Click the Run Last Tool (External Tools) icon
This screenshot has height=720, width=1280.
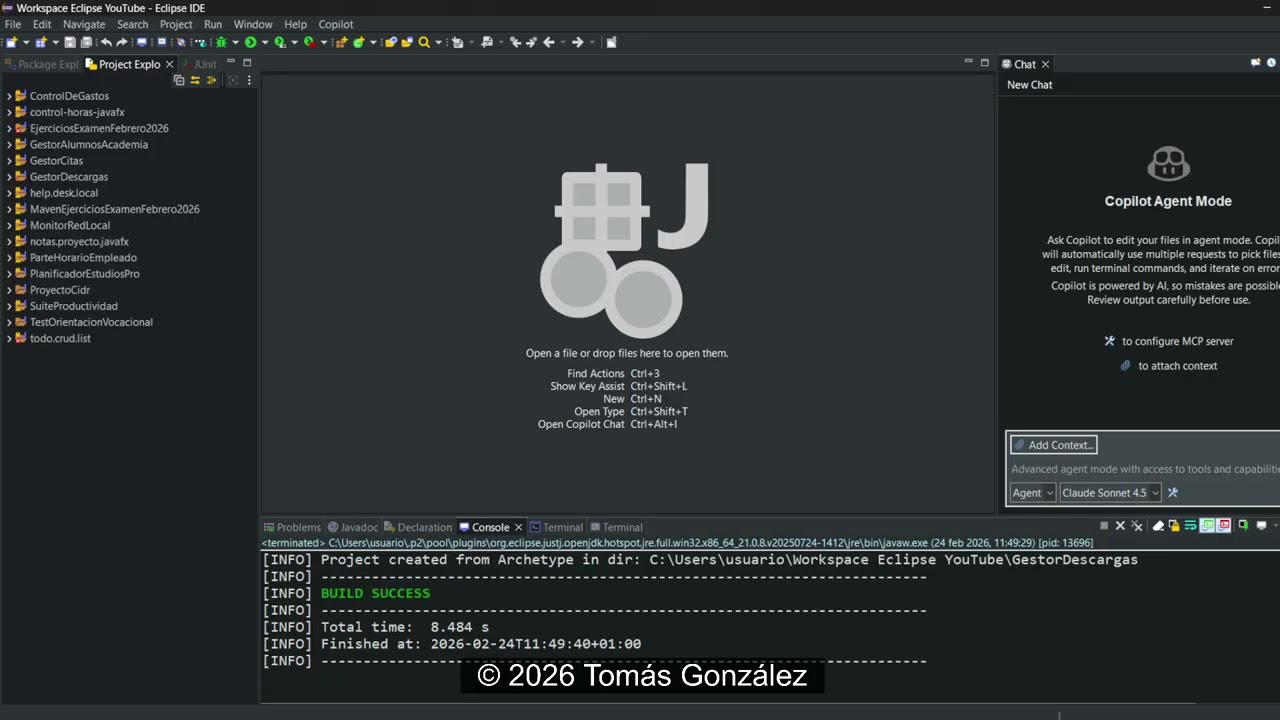pos(309,42)
